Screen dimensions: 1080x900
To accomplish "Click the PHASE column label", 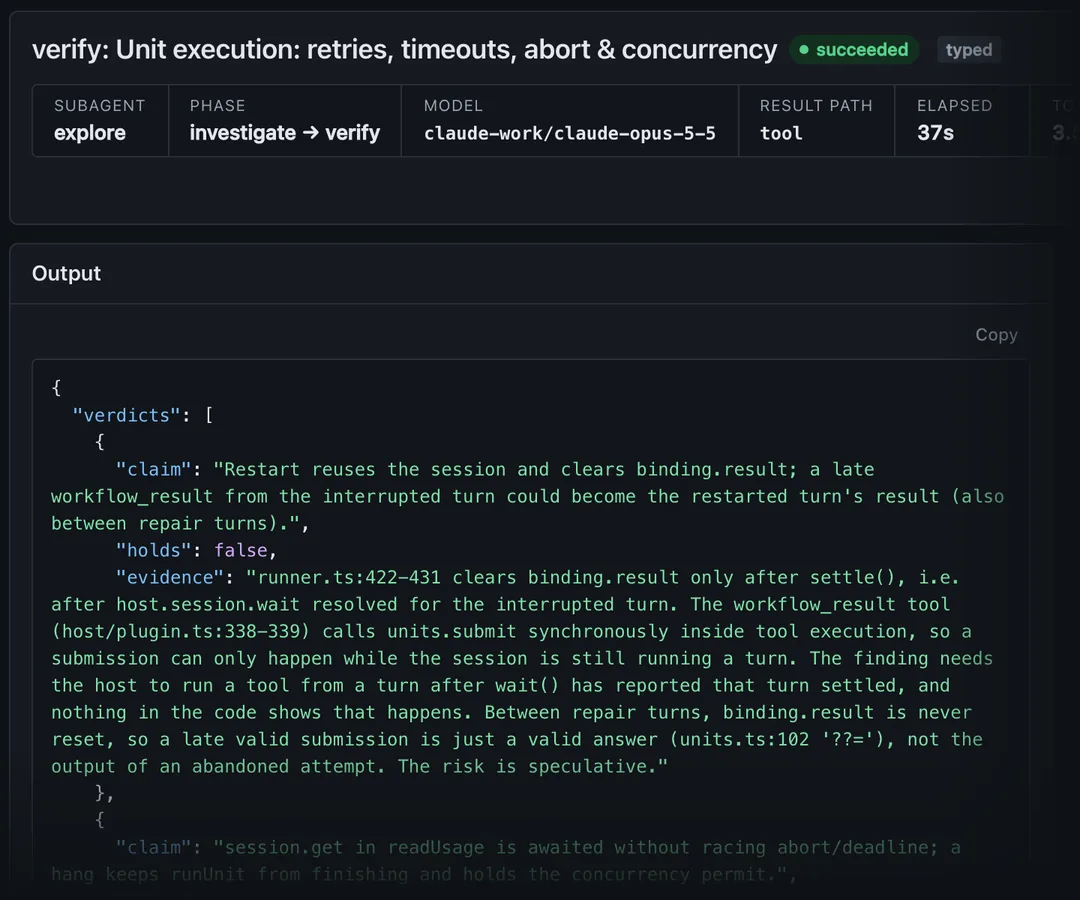I will tap(217, 105).
